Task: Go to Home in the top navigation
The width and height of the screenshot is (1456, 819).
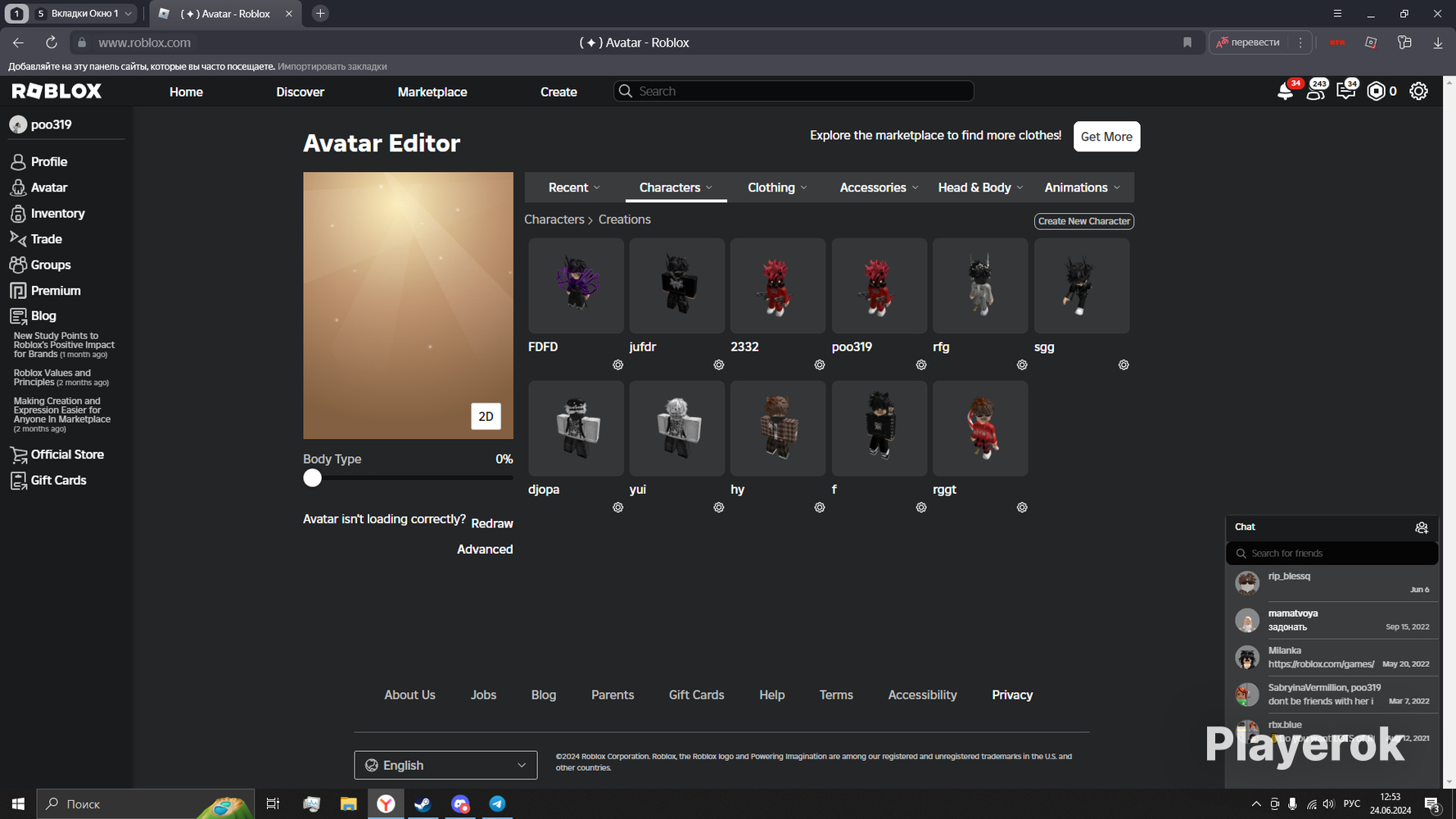Action: point(186,92)
